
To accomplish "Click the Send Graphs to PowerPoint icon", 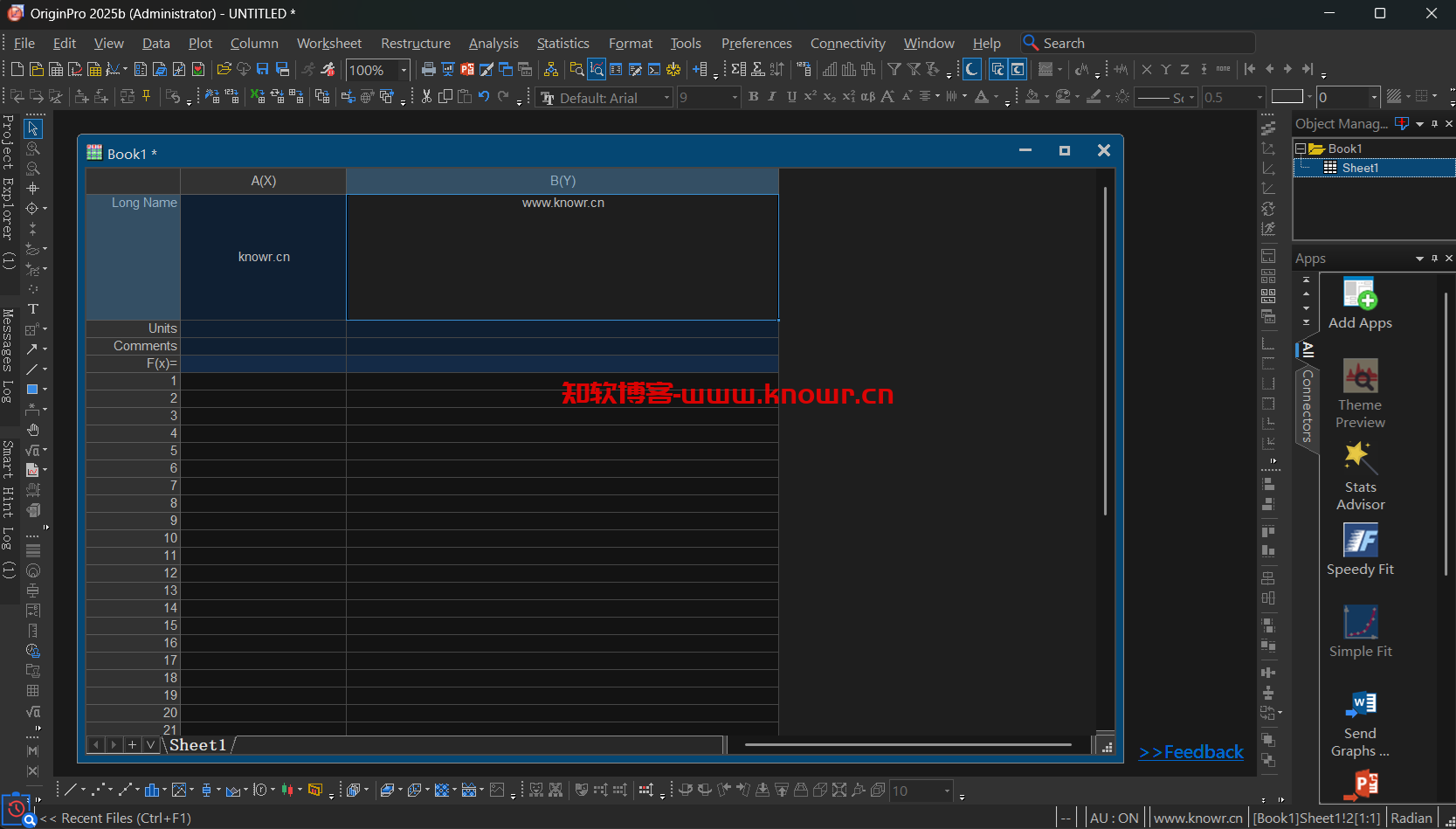I will click(467, 69).
